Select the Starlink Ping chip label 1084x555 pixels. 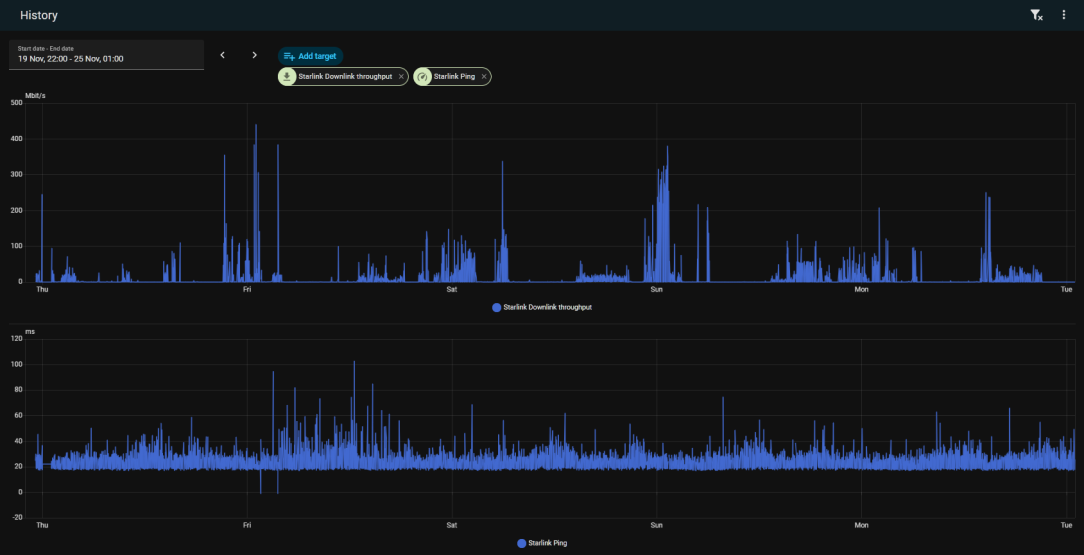(454, 77)
